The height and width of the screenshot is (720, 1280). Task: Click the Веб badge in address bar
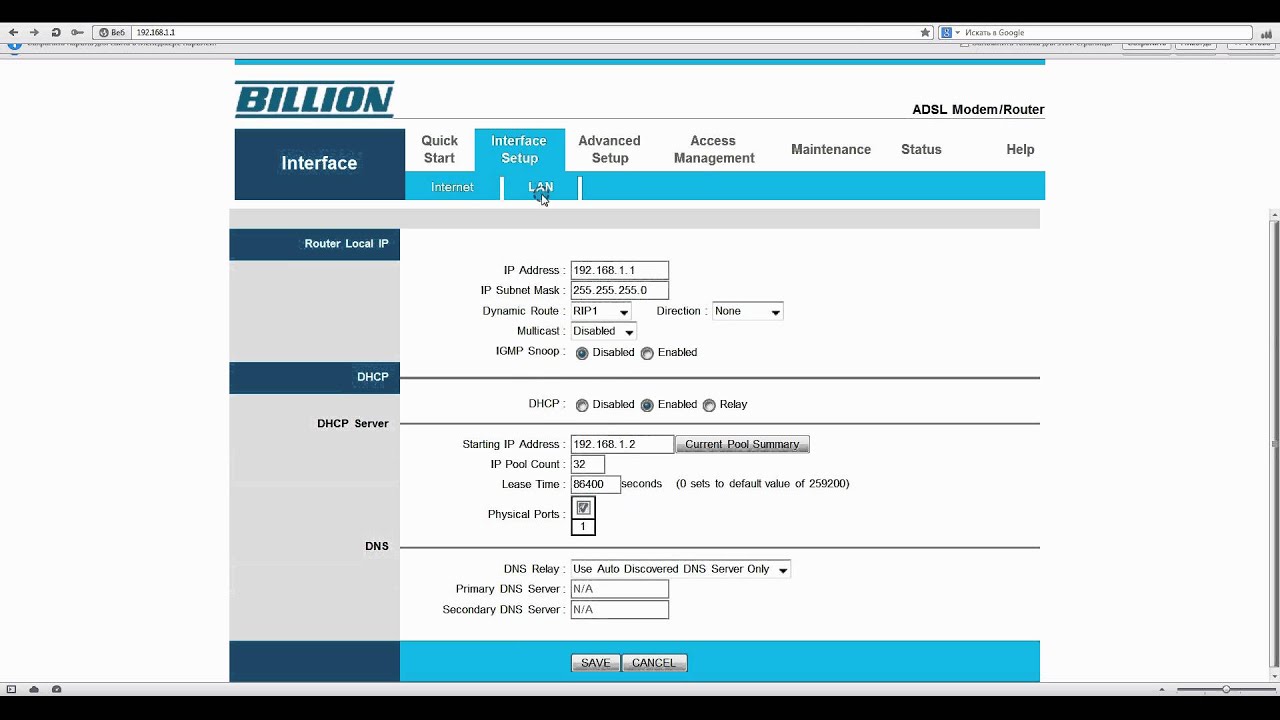tap(112, 33)
